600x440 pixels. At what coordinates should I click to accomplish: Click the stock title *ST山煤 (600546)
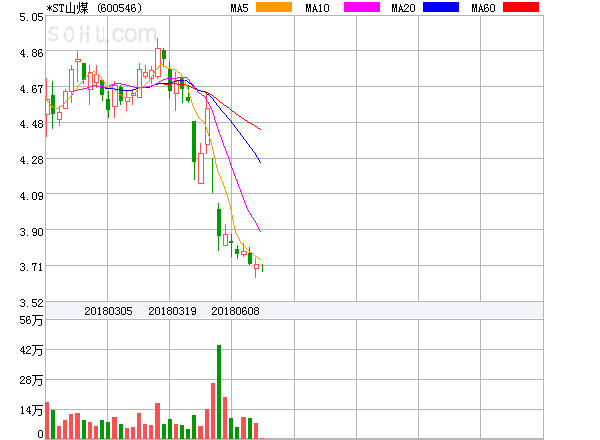(94, 8)
